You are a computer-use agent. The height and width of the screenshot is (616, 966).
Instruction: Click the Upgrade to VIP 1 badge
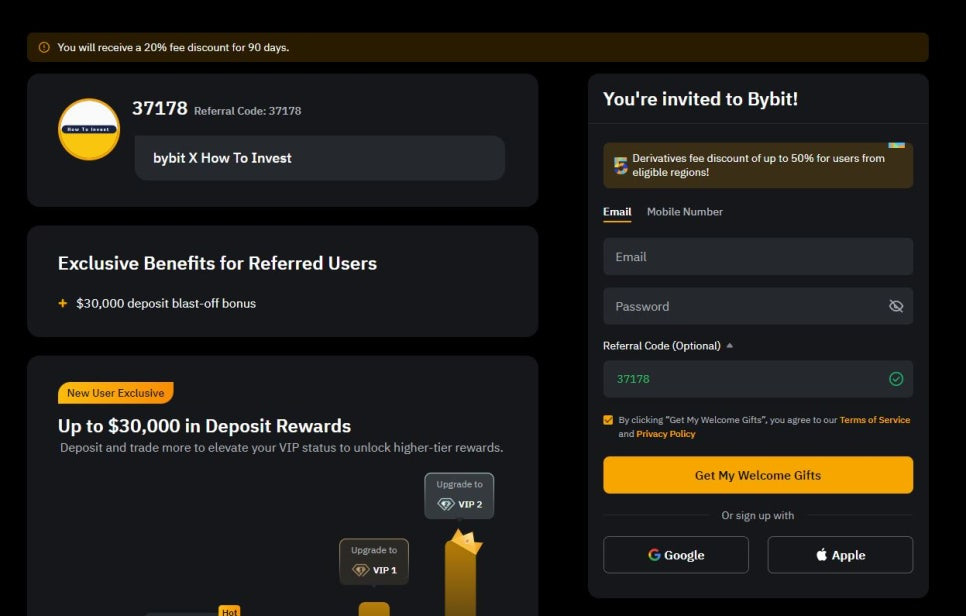[374, 561]
